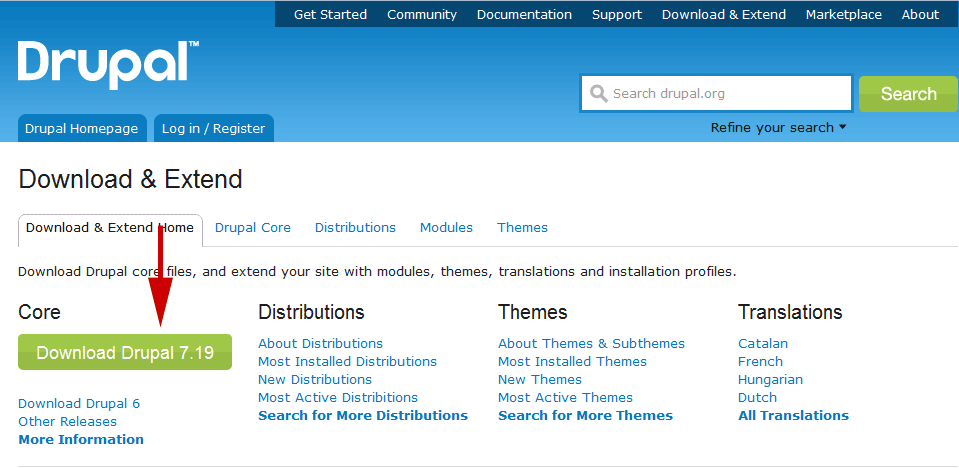Expand the Refine your search dropdown
Screen dimensions: 959x468
[778, 128]
